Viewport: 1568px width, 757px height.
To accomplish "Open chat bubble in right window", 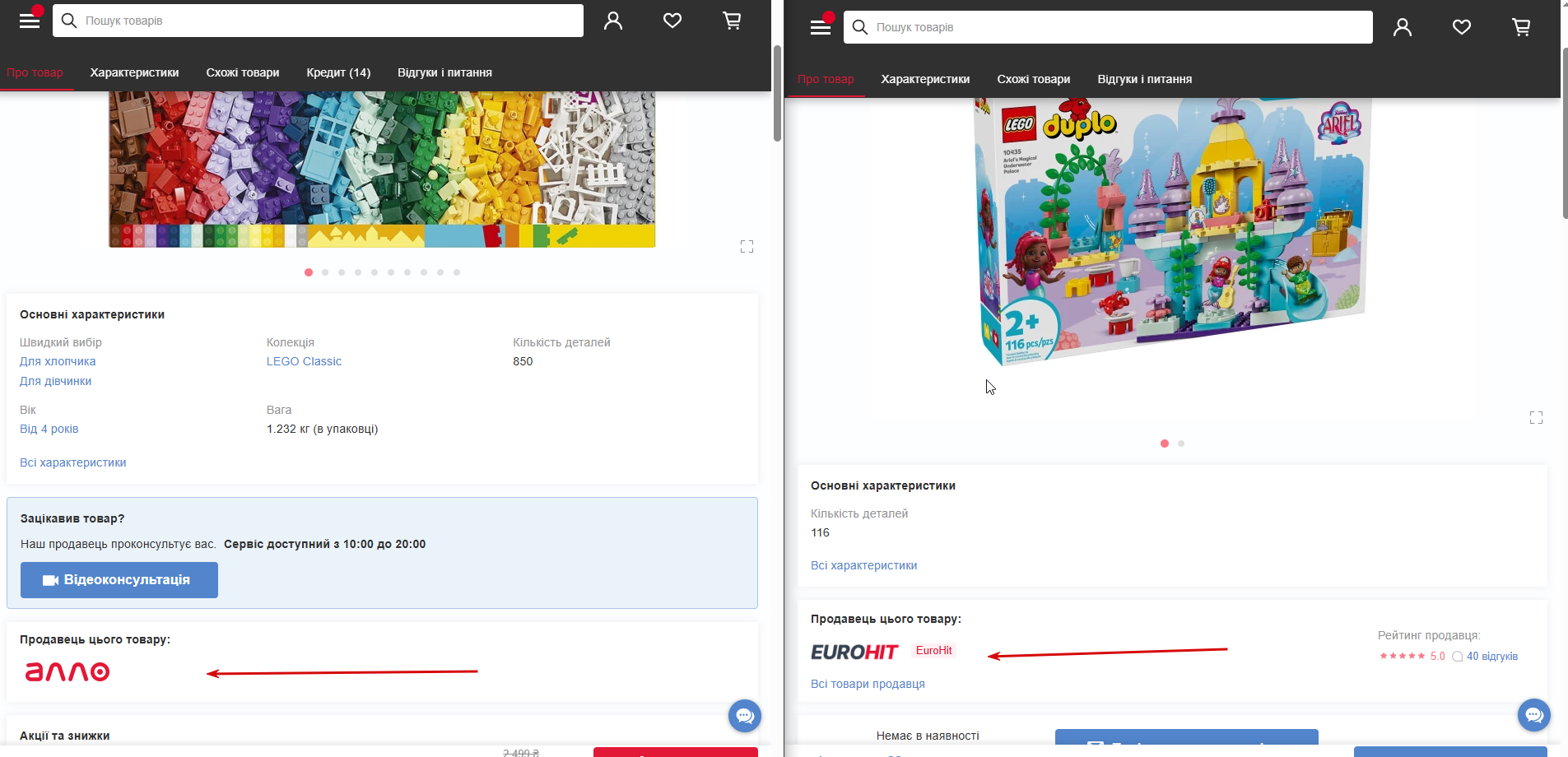I will coord(1534,715).
